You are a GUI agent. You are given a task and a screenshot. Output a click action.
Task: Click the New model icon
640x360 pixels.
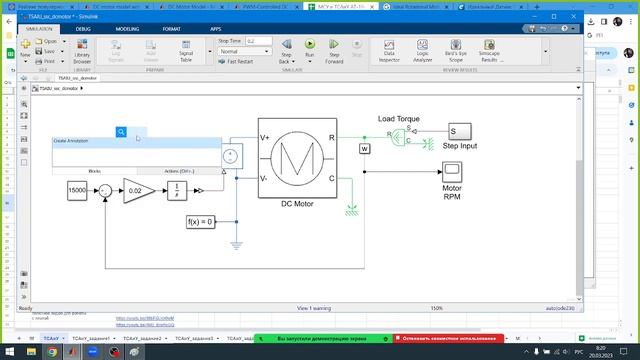[25, 44]
